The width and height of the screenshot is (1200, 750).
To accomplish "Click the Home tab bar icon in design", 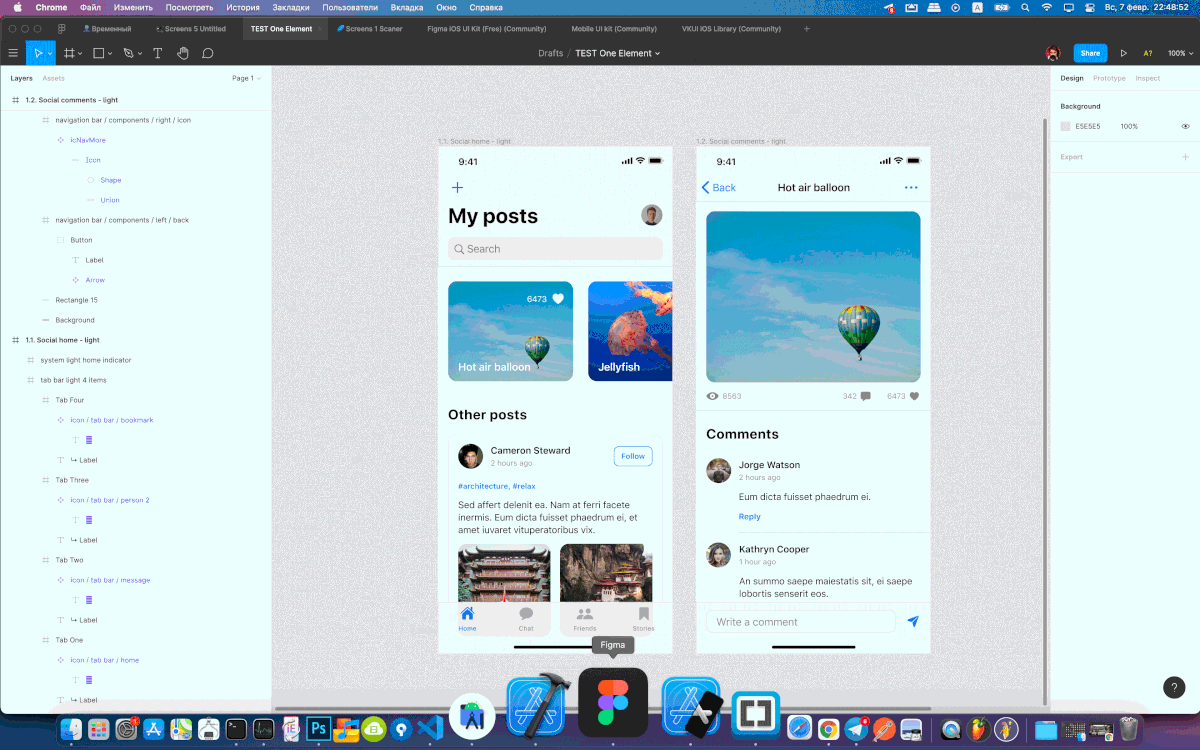I will coord(467,614).
